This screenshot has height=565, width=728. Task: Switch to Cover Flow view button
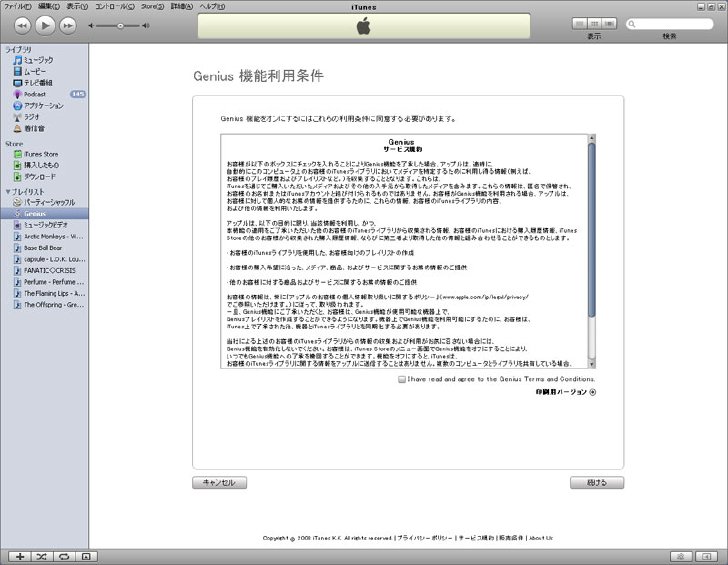609,24
